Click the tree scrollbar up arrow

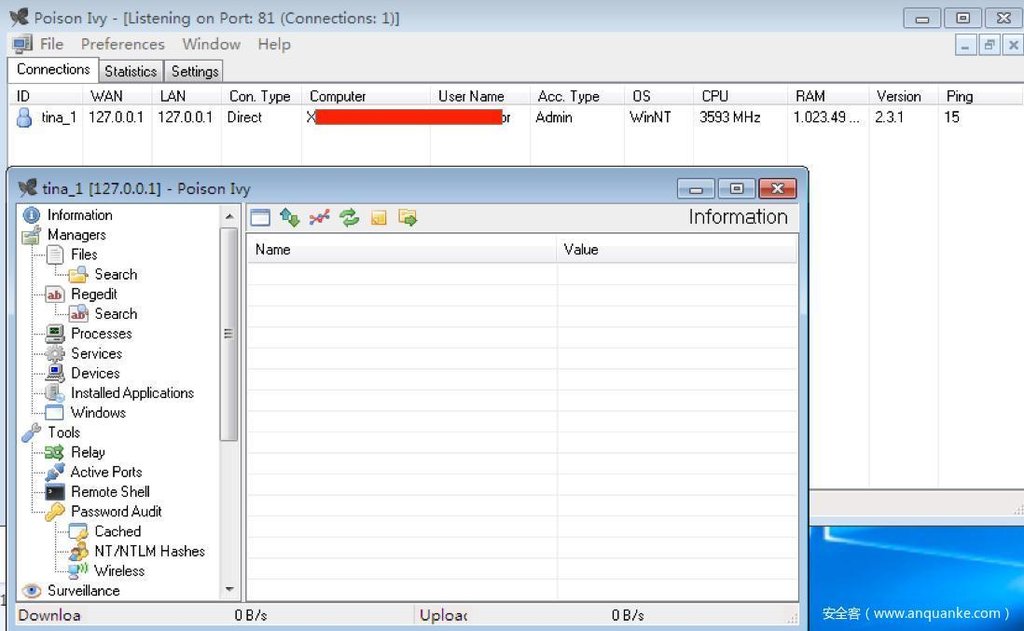[x=229, y=216]
